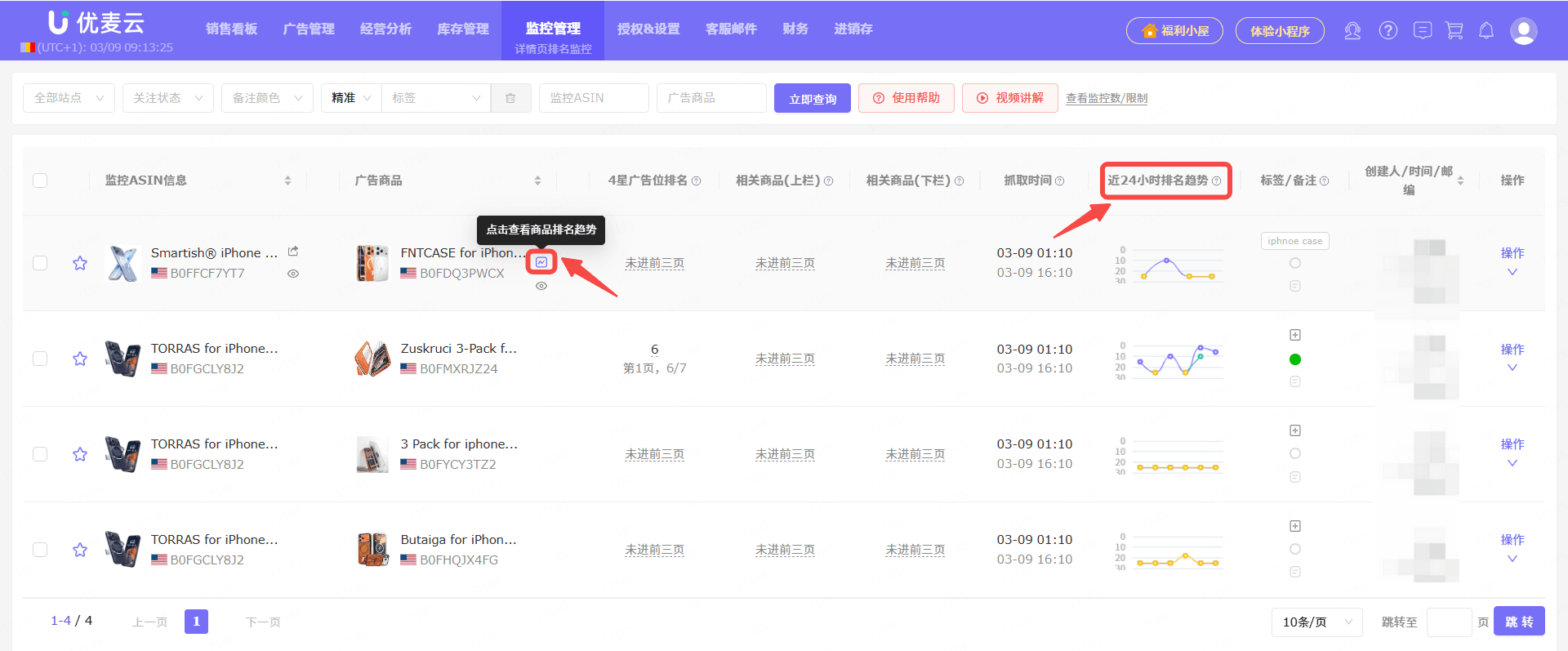The height and width of the screenshot is (651, 1568).
Task: Click the note icon in the Butaiga row
Action: point(1295,572)
